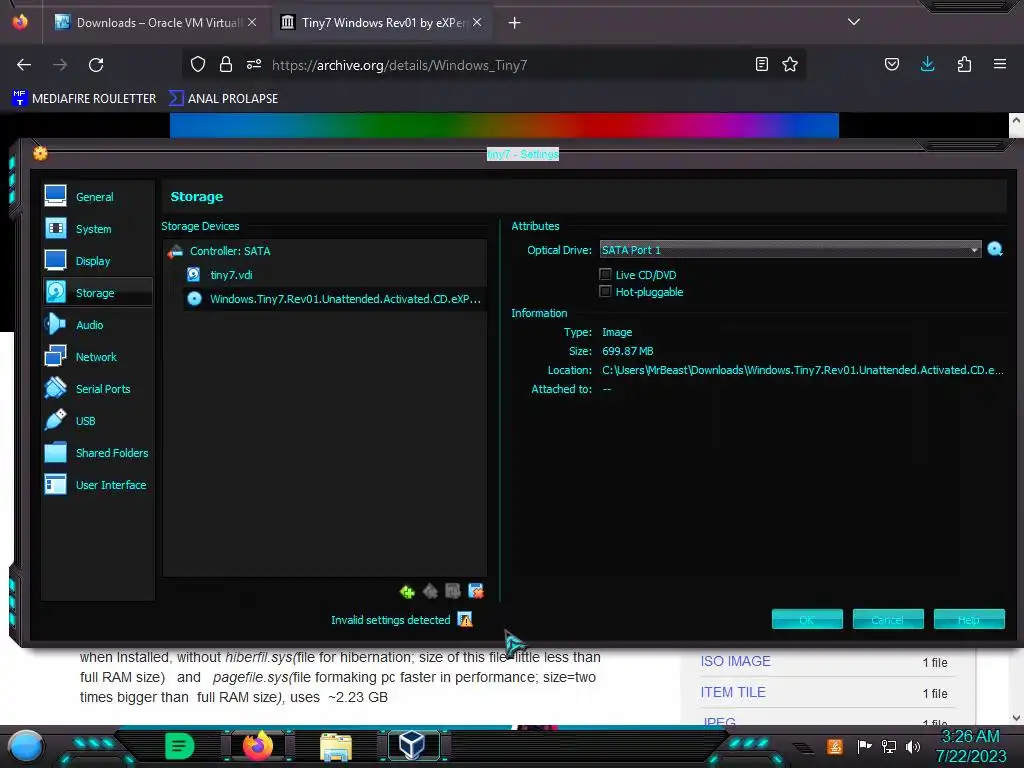Click the network tray icon
1024x768 pixels.
point(888,746)
